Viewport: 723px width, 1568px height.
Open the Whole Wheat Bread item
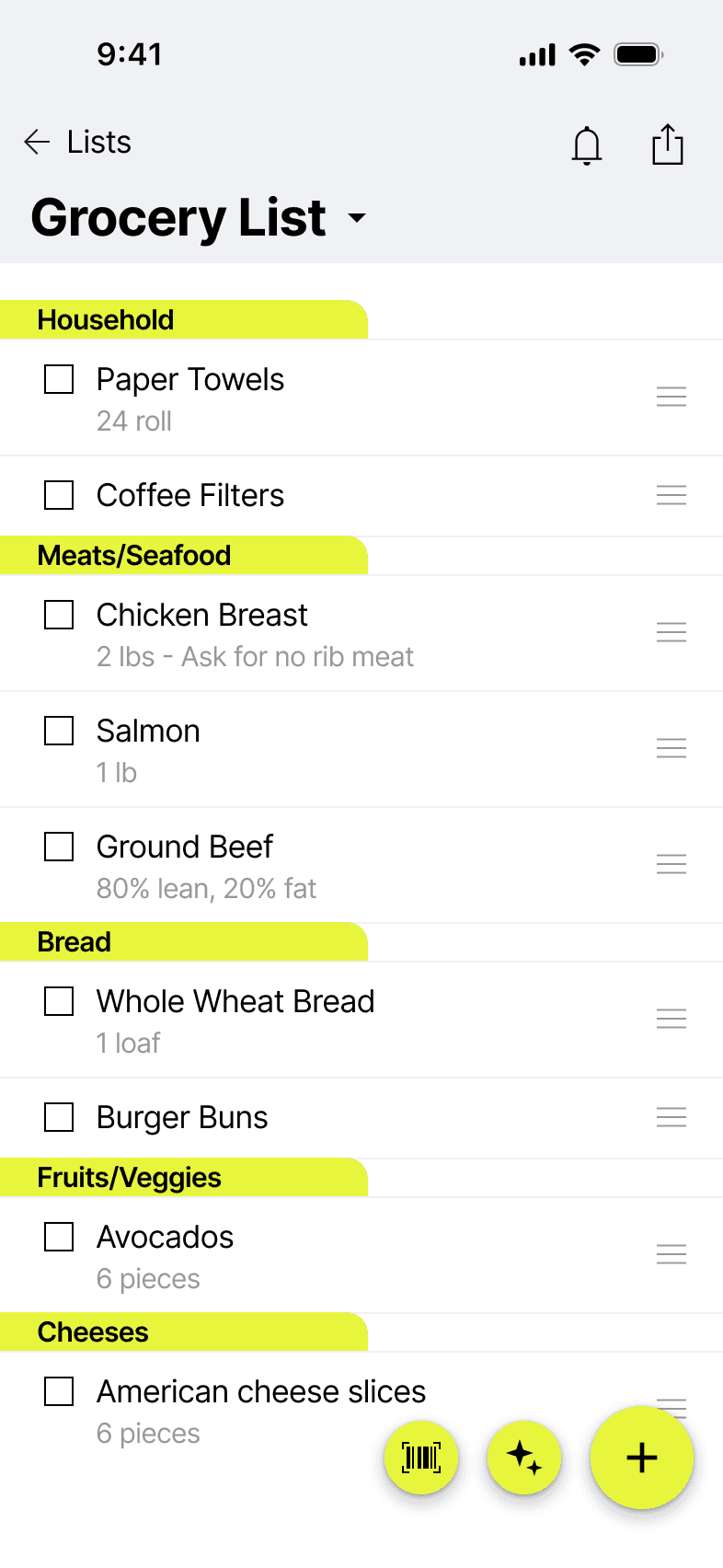pyautogui.click(x=361, y=1020)
